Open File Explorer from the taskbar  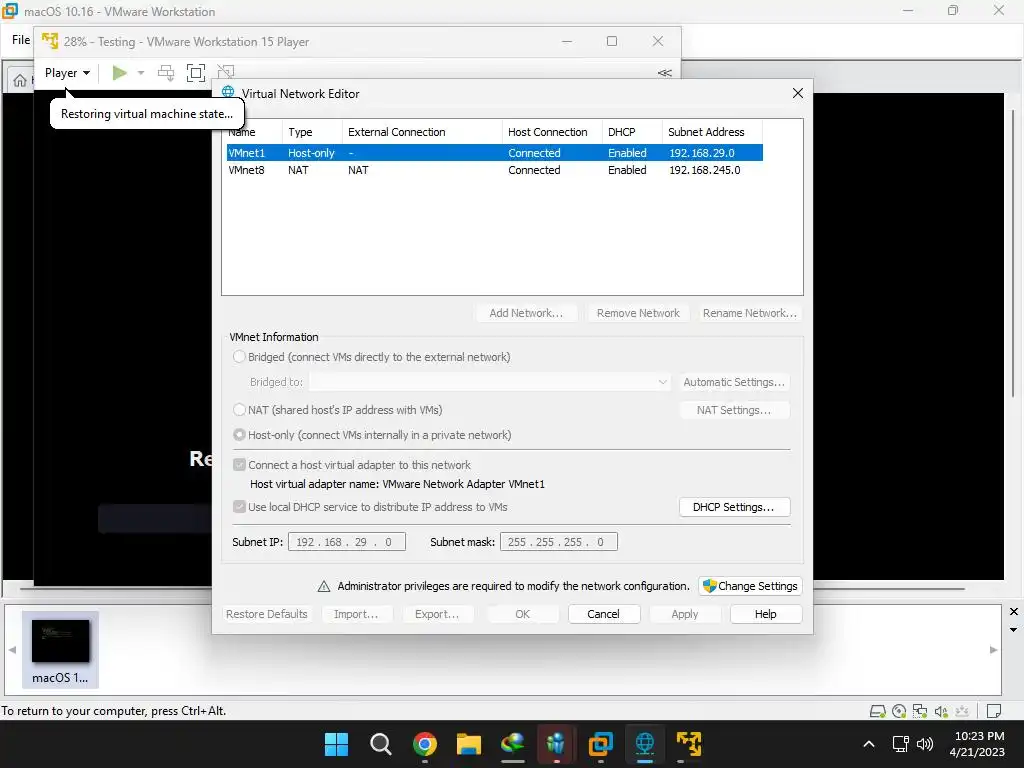tap(468, 744)
